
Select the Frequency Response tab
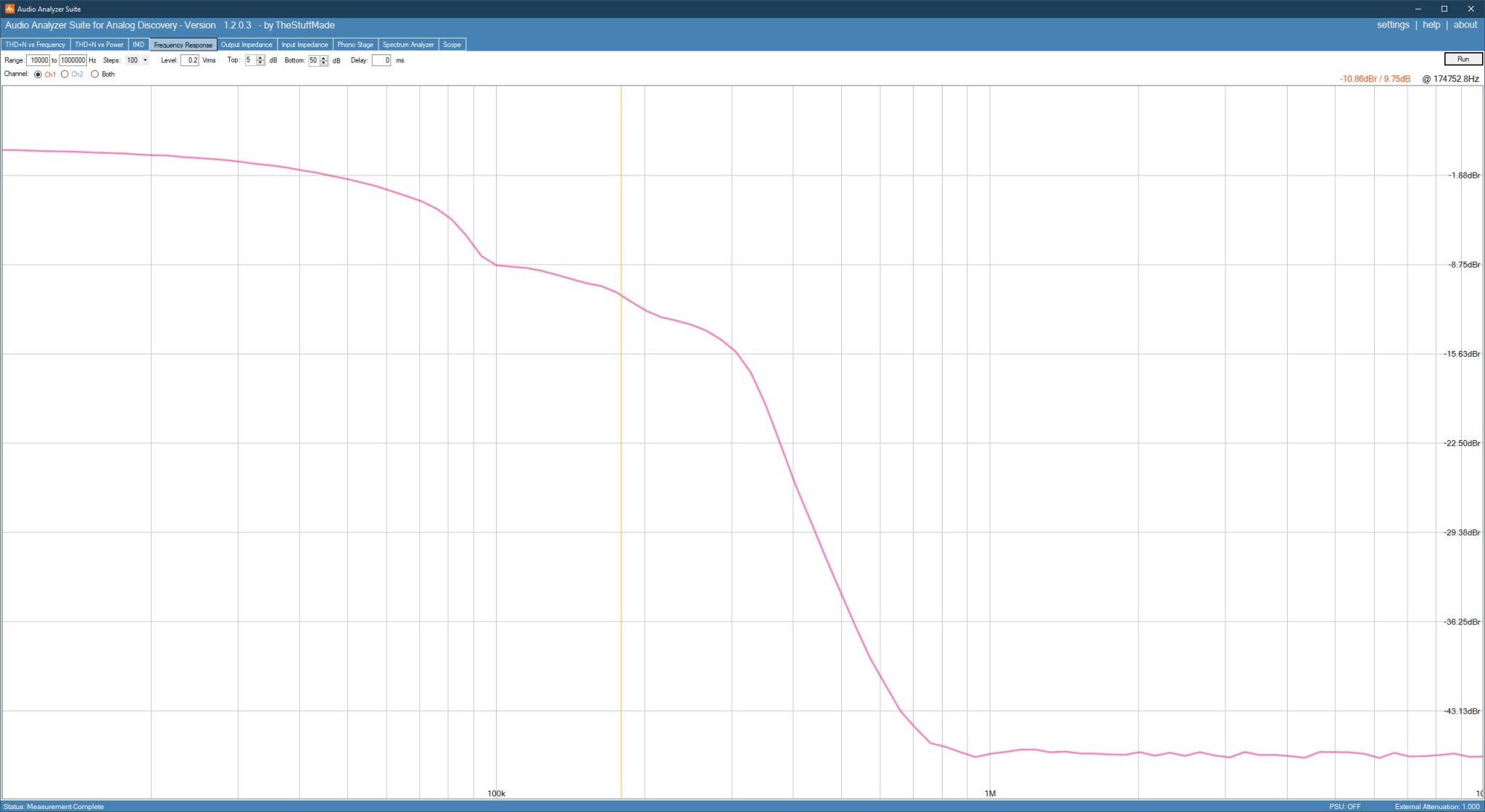pyautogui.click(x=183, y=45)
